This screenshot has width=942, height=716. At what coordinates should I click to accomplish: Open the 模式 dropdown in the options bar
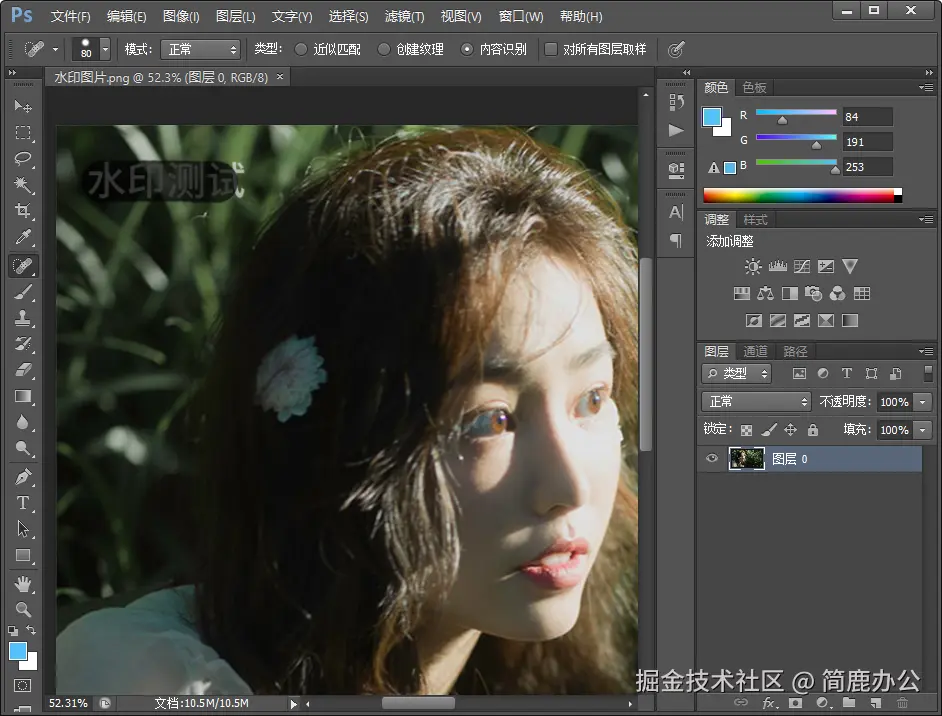(200, 48)
